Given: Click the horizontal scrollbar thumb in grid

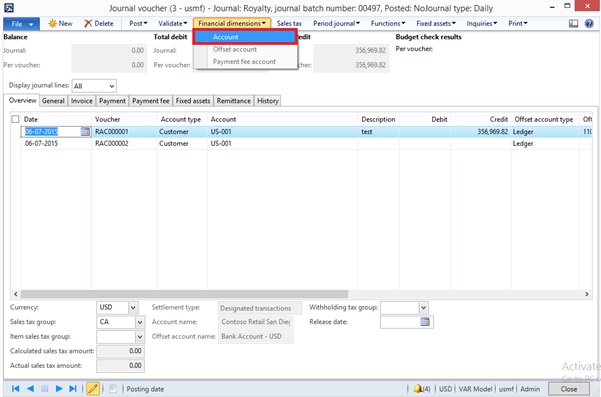Looking at the screenshot, I should pyautogui.click(x=184, y=294).
